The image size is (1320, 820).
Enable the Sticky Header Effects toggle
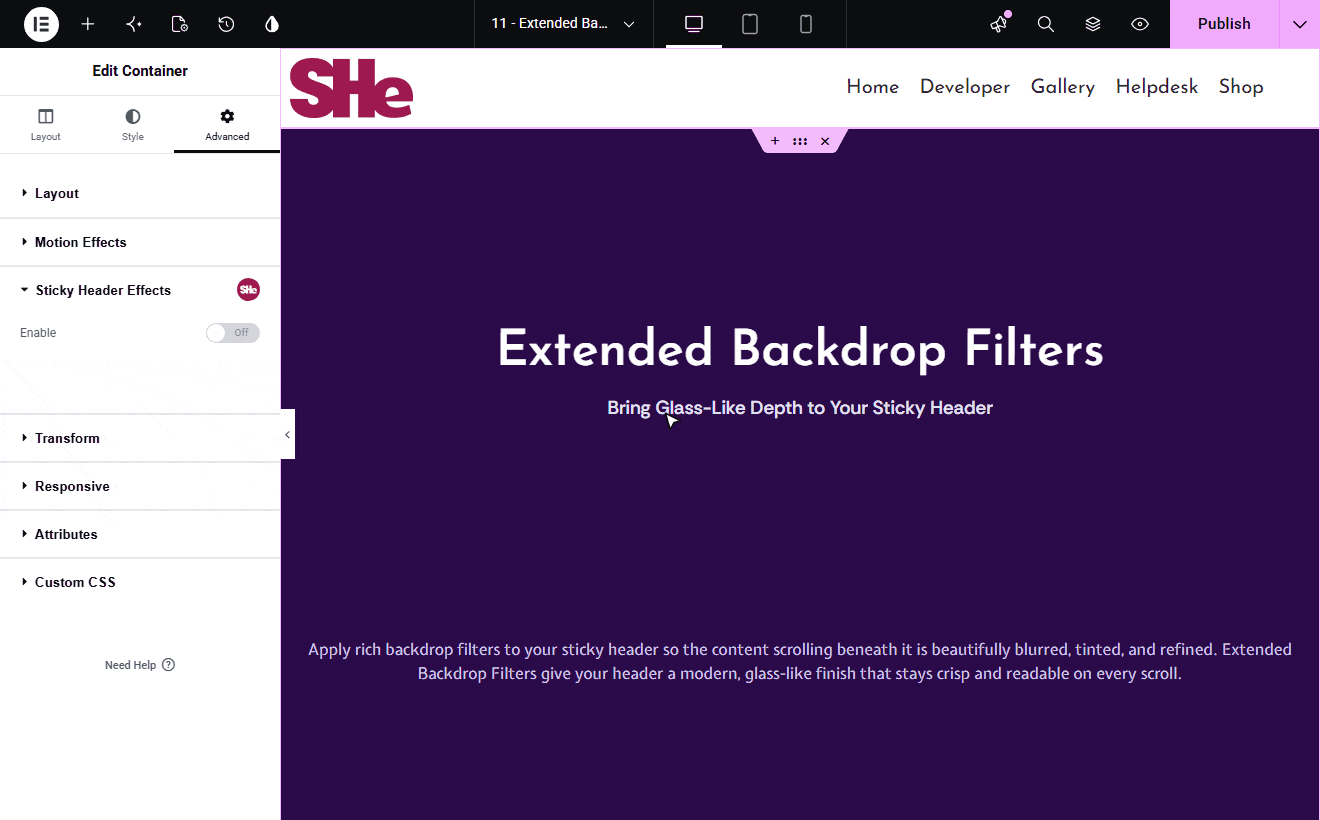click(x=233, y=333)
